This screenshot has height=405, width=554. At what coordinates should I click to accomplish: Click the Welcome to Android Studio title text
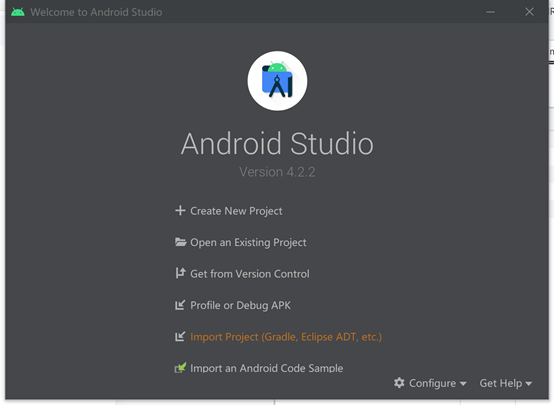point(96,12)
